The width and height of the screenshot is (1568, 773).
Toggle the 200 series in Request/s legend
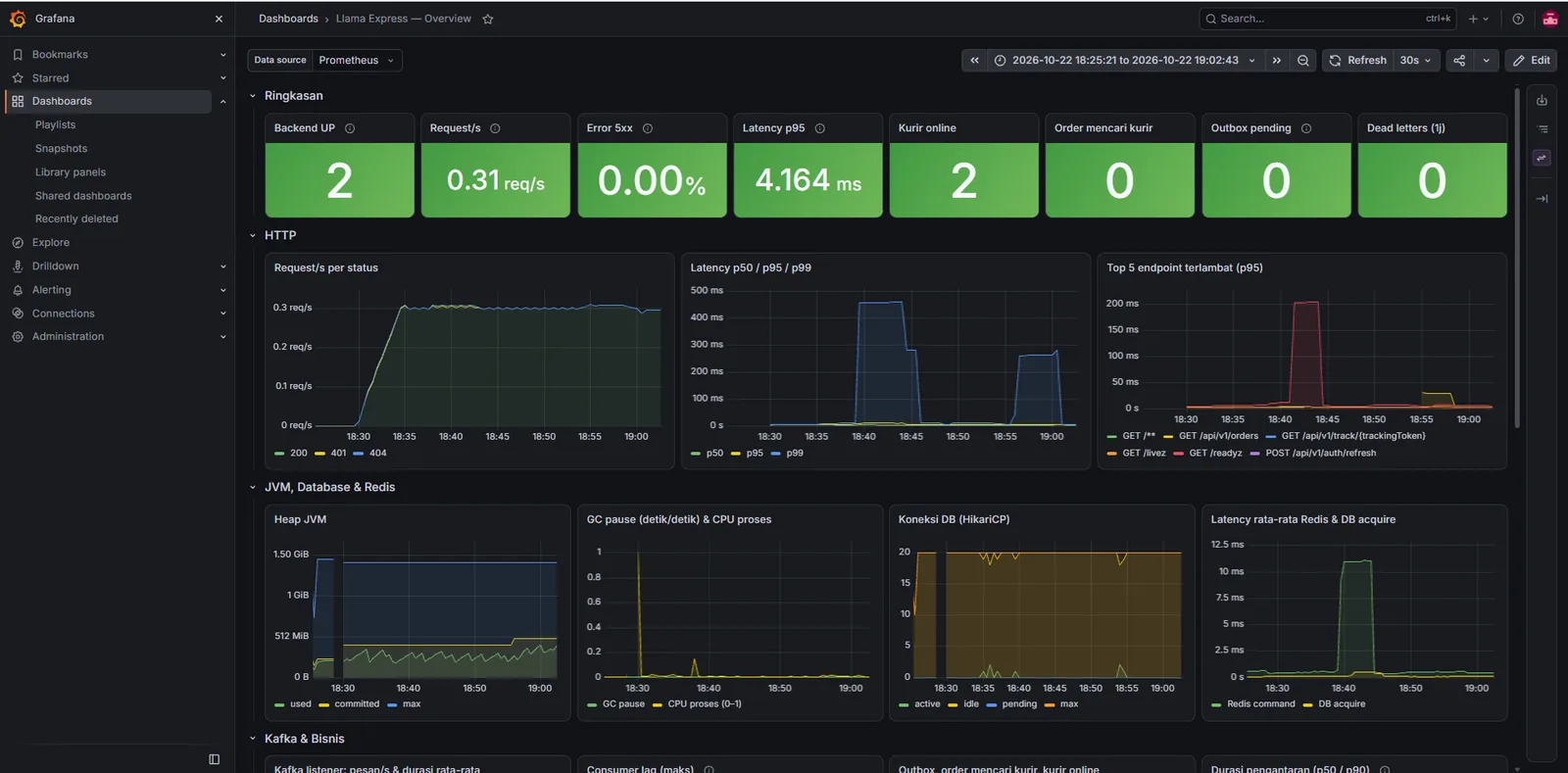[x=299, y=454]
